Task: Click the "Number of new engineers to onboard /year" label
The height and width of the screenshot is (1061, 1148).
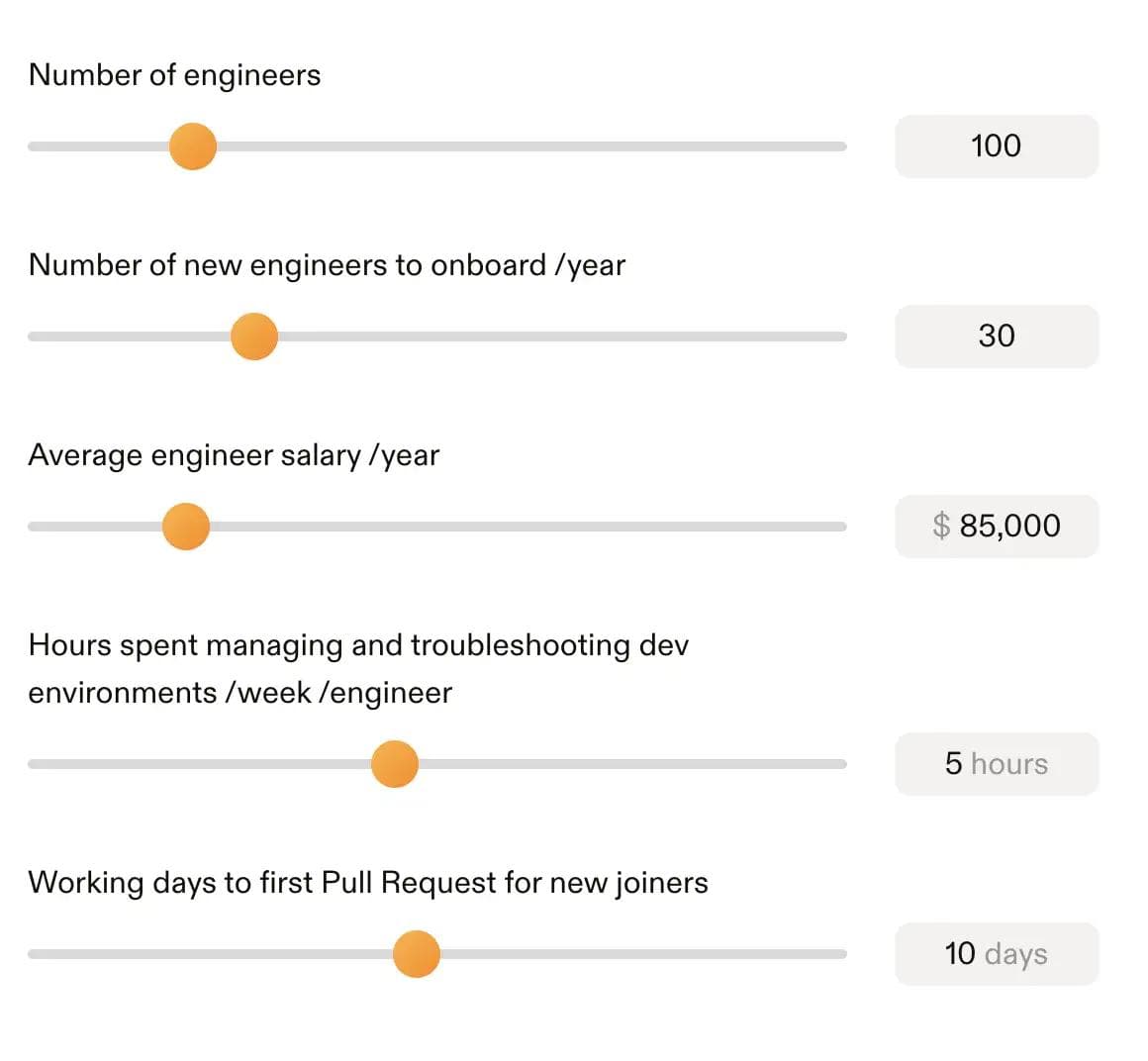Action: [x=327, y=265]
